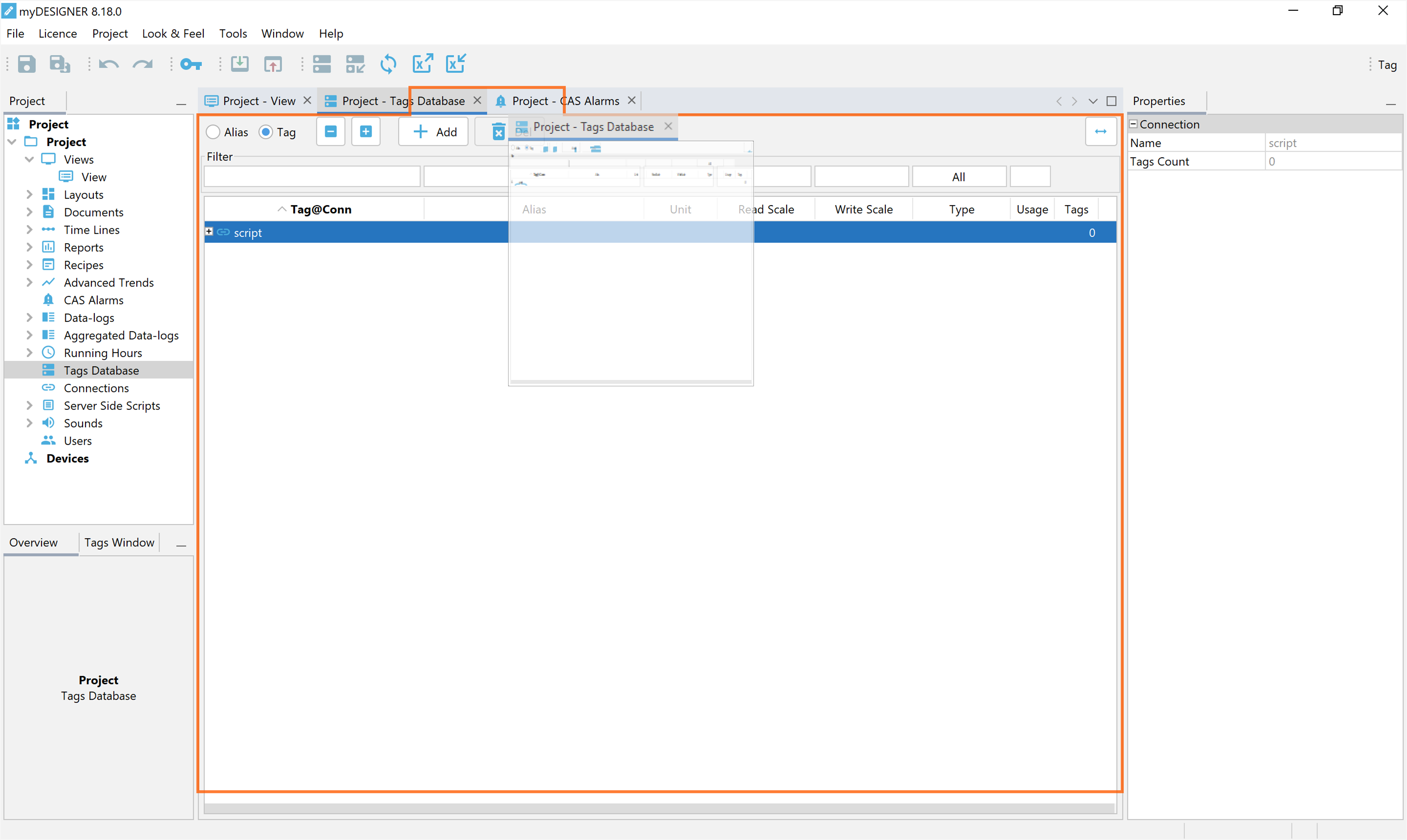Image resolution: width=1407 pixels, height=840 pixels.
Task: Expand the Sounds tree node
Action: click(29, 423)
